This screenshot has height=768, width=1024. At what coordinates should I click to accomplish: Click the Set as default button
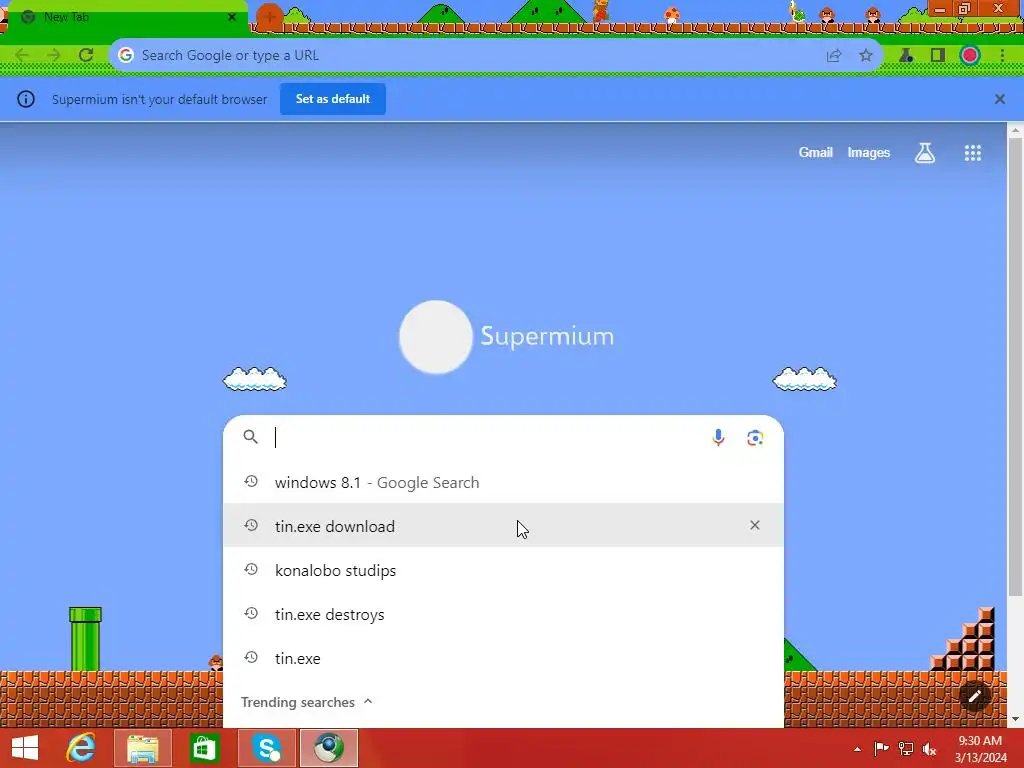pyautogui.click(x=333, y=99)
